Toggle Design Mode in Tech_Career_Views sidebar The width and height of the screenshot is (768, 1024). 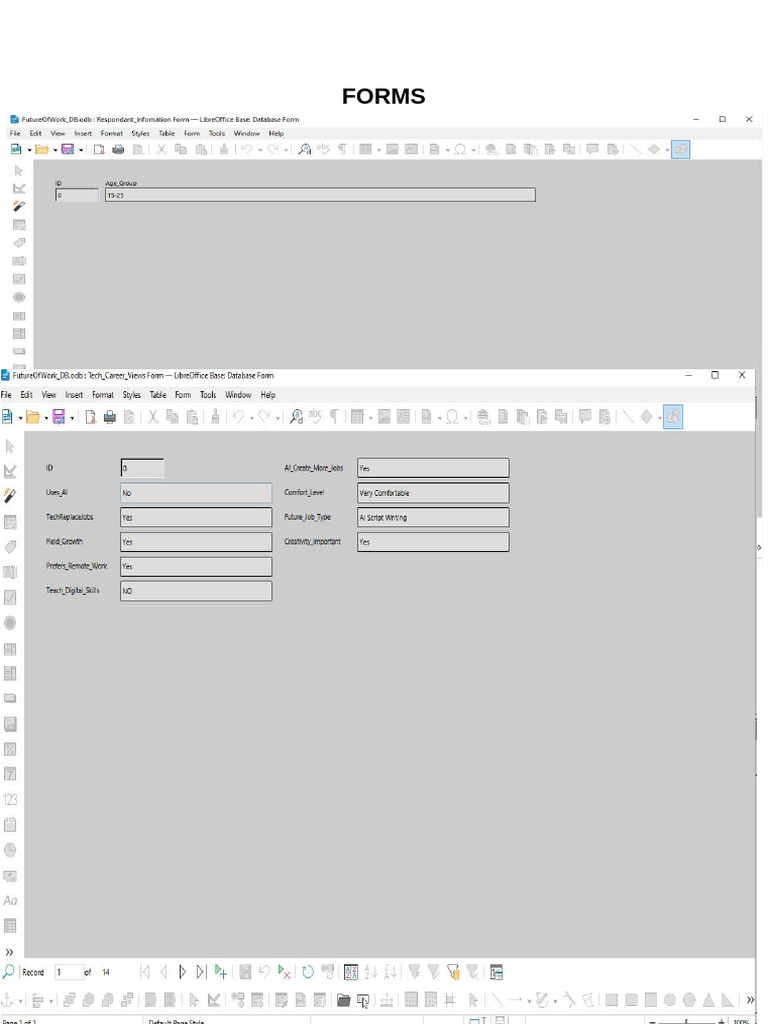coord(10,471)
